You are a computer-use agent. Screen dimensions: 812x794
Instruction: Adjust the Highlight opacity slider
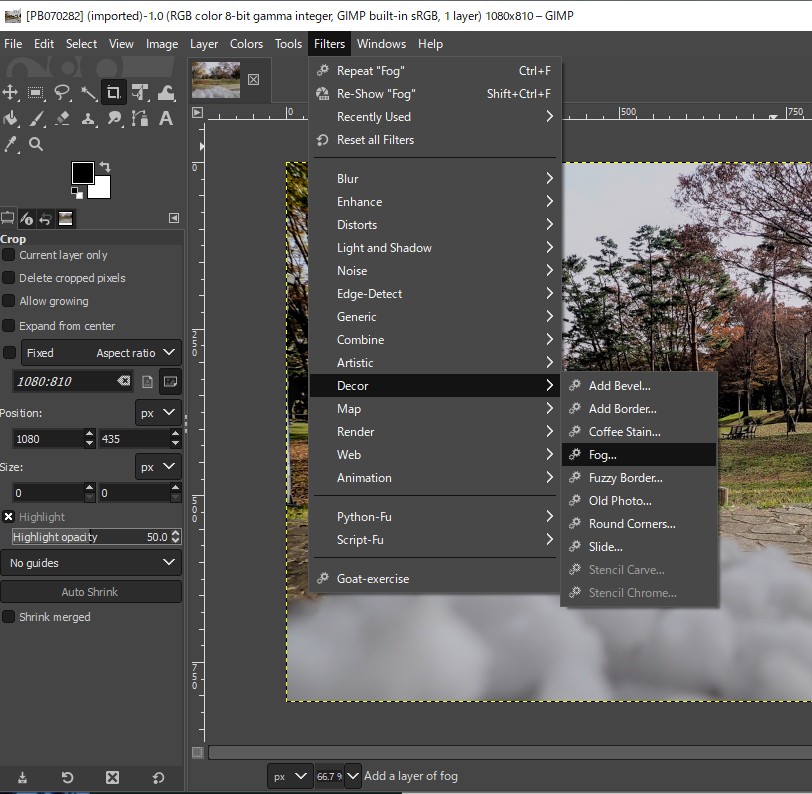tap(91, 537)
